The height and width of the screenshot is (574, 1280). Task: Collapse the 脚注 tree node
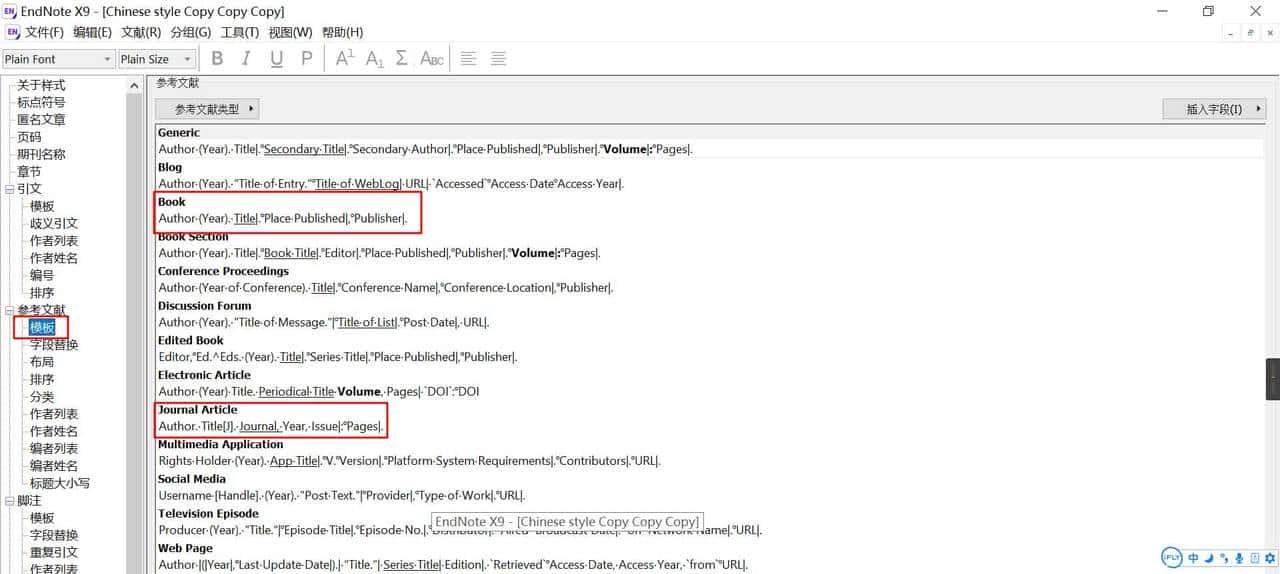[x=10, y=501]
